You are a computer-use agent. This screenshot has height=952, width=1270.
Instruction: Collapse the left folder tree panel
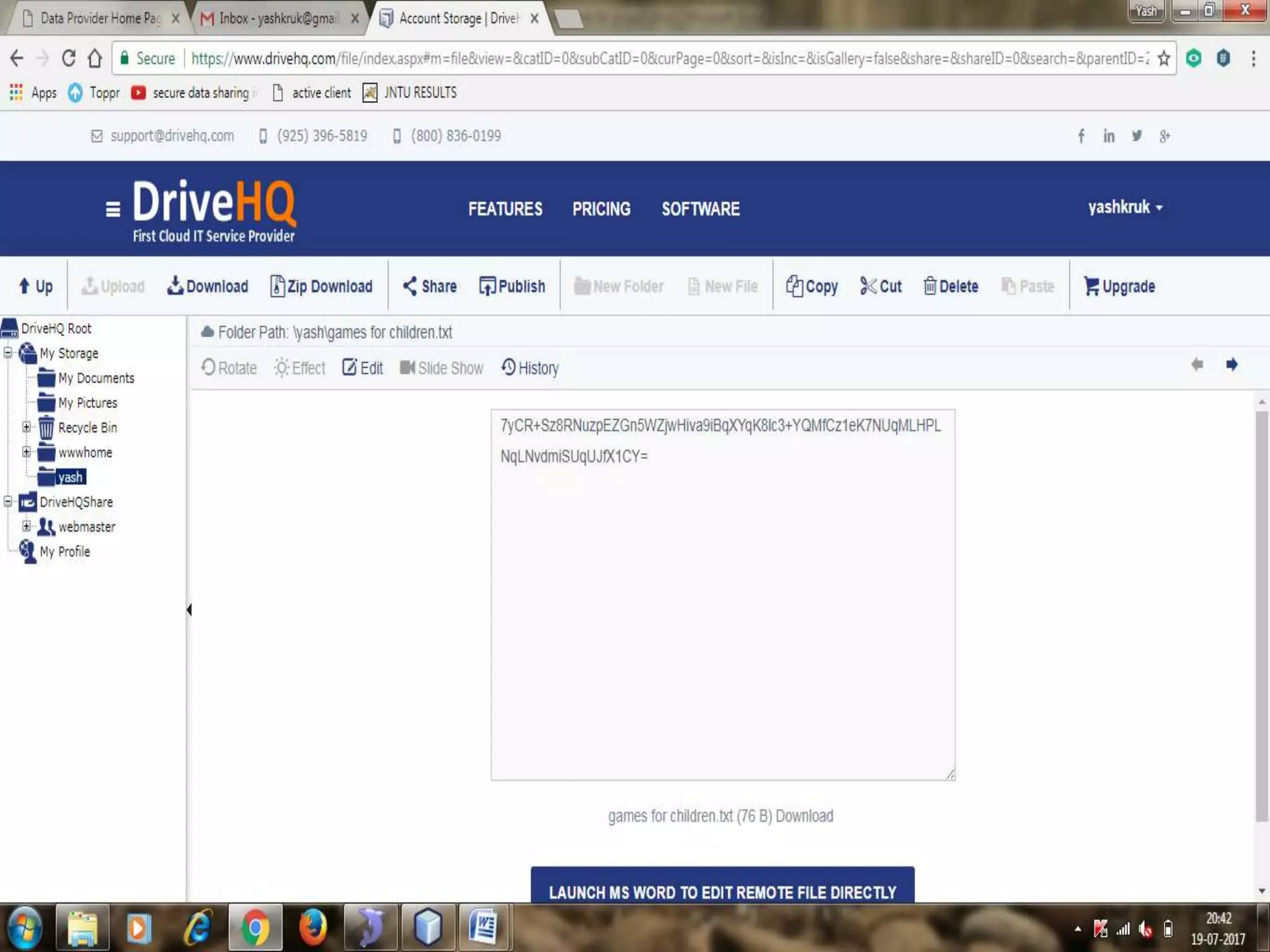189,610
